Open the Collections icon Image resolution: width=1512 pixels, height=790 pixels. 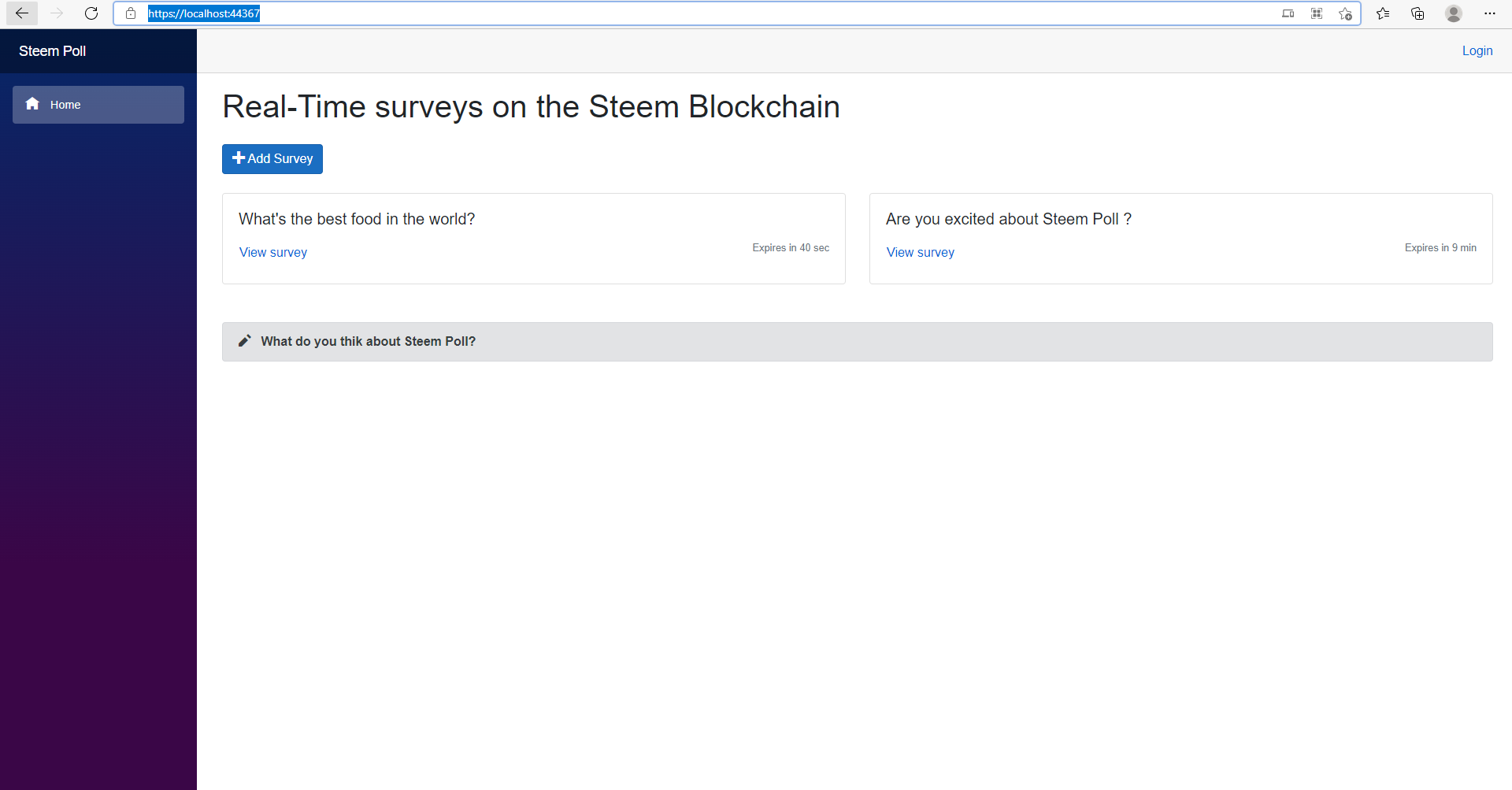(1417, 13)
